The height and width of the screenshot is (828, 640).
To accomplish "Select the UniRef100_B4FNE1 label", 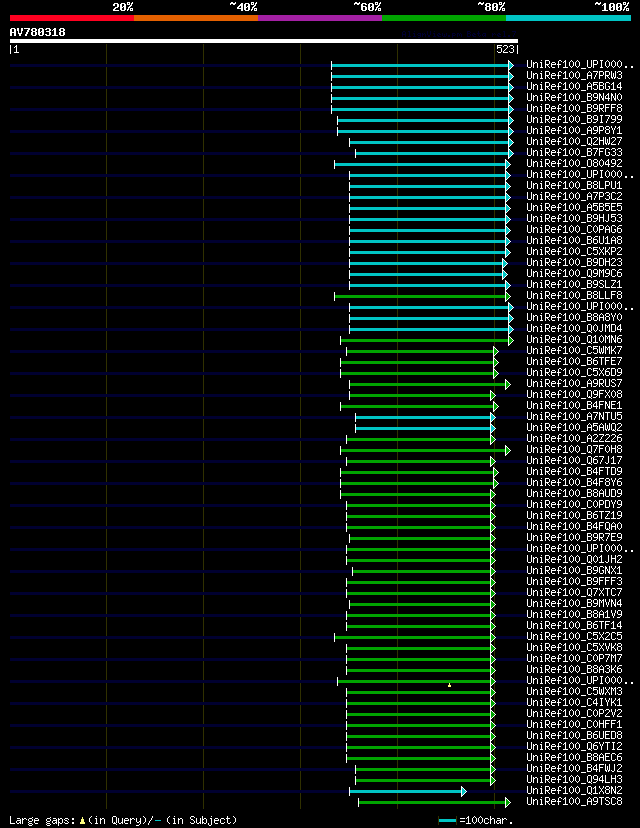I will tap(574, 406).
